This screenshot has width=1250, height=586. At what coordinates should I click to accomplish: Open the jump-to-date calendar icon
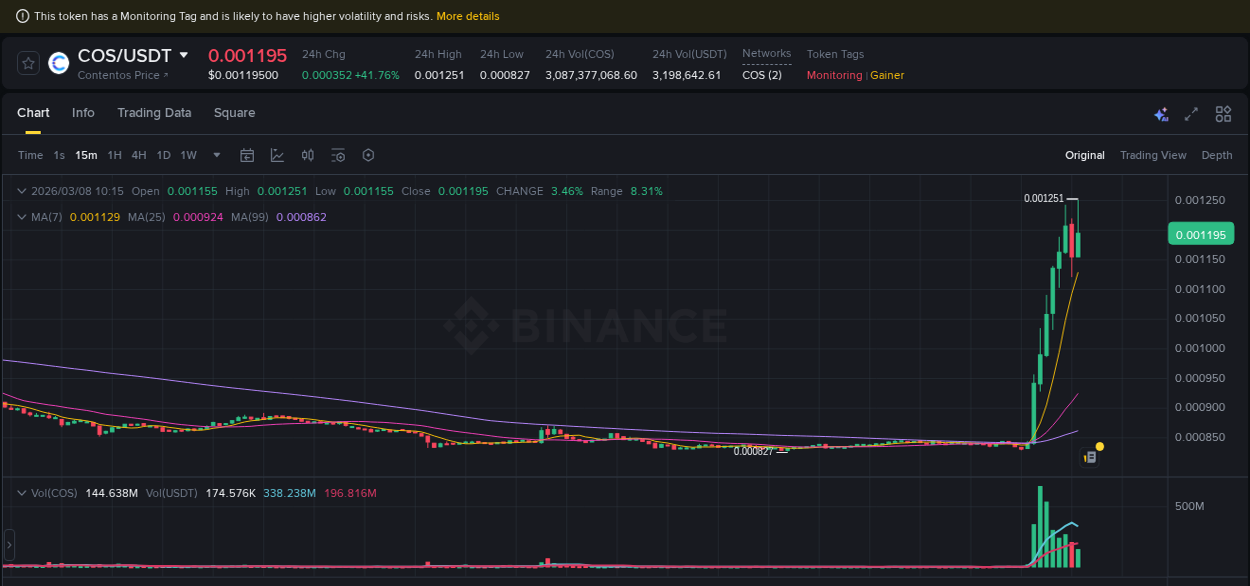click(247, 155)
